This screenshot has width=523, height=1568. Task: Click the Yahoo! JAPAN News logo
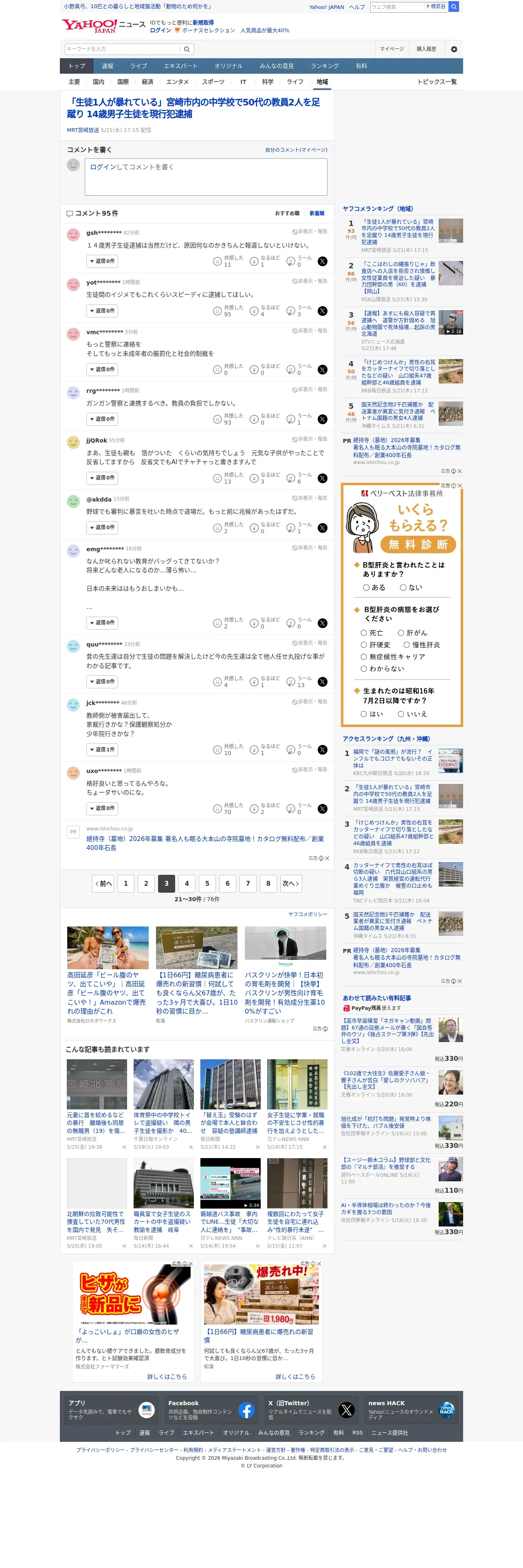click(103, 26)
